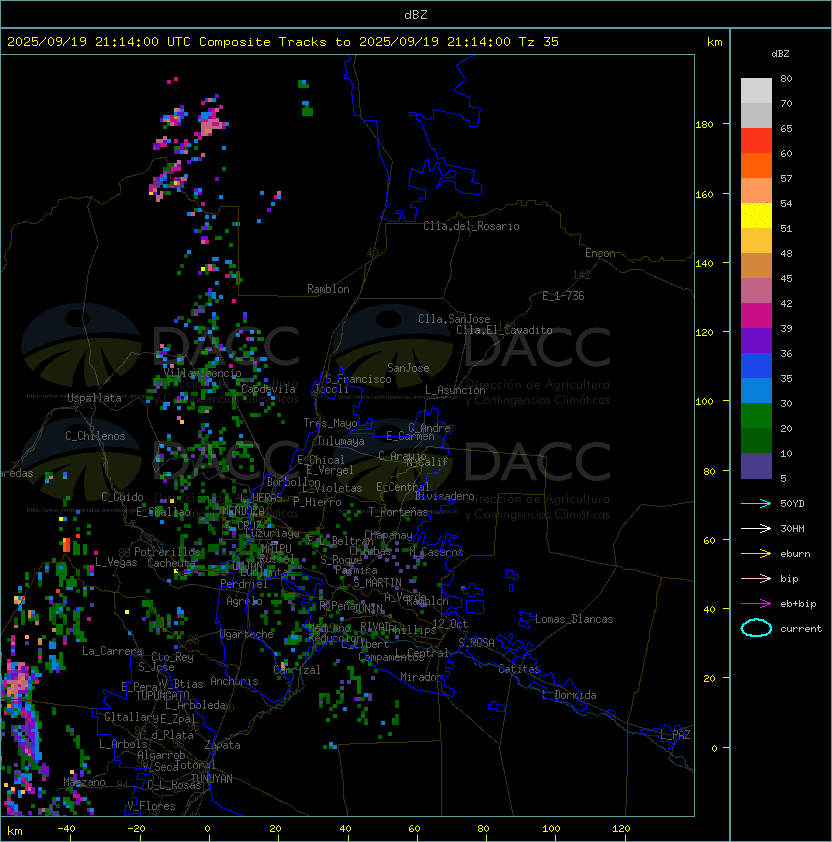Click the 'TUNUYAN' map label

pos(212,779)
